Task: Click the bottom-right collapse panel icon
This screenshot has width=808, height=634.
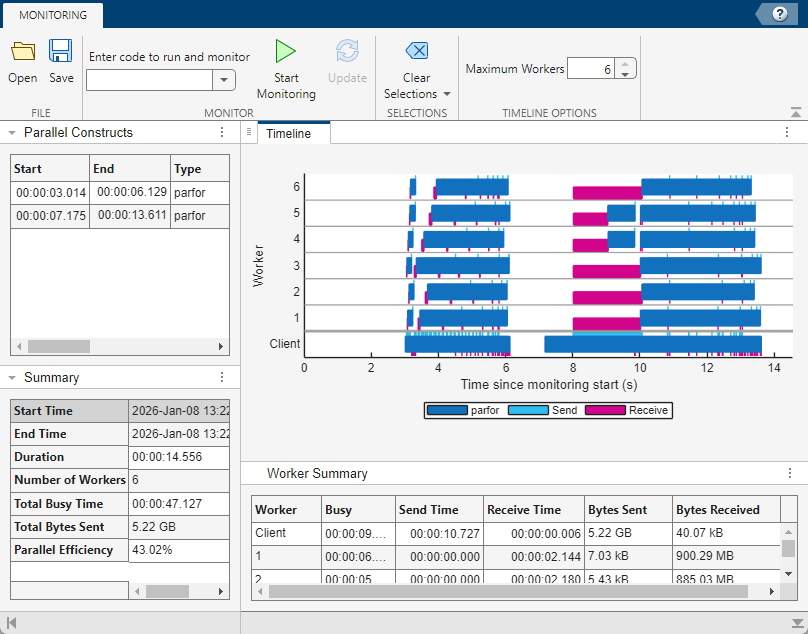Action: pos(797,623)
